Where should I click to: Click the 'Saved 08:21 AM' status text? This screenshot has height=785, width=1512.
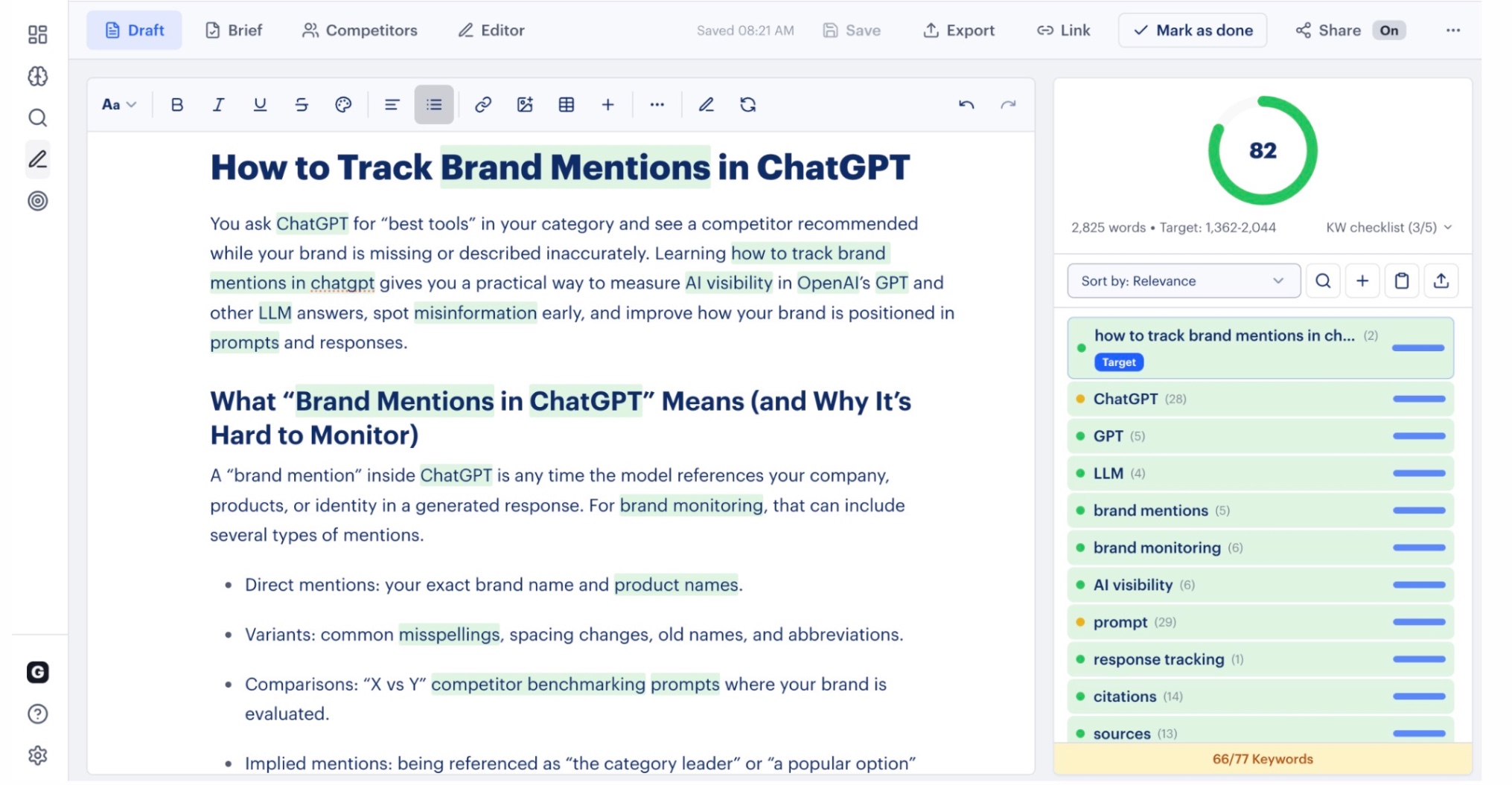745,31
